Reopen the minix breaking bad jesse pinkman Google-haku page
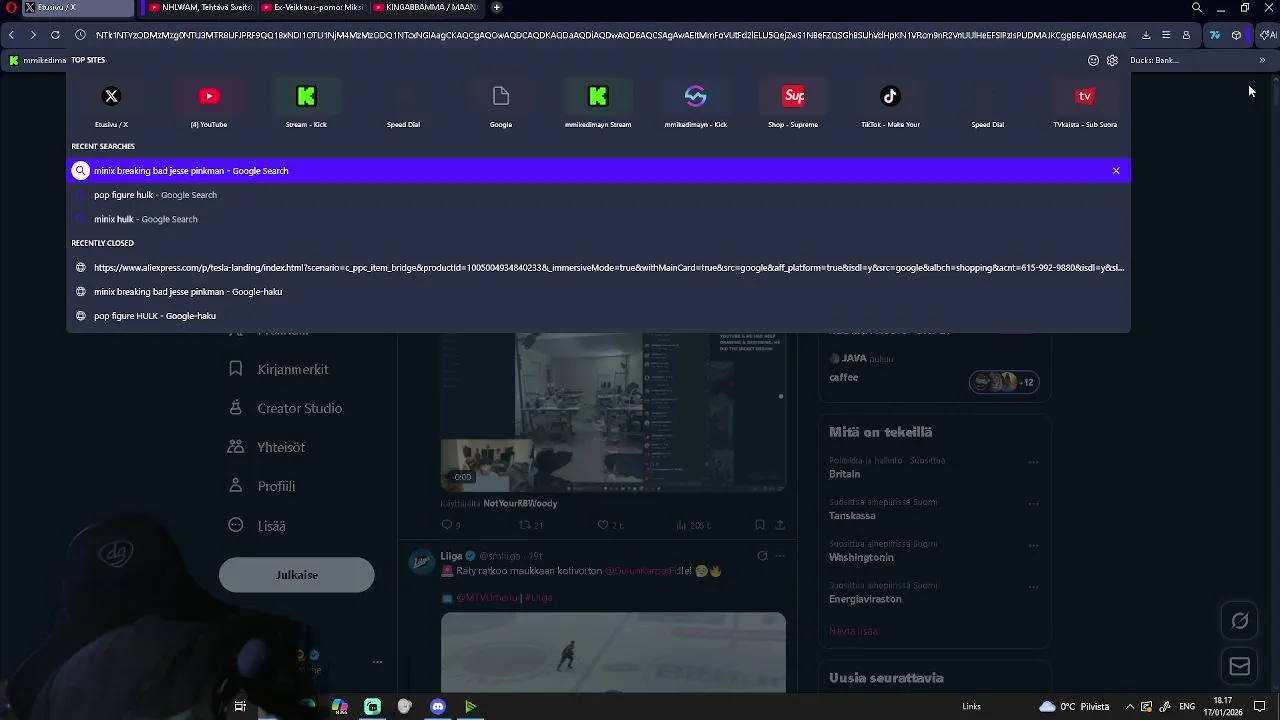The width and height of the screenshot is (1280, 720). tap(598, 292)
